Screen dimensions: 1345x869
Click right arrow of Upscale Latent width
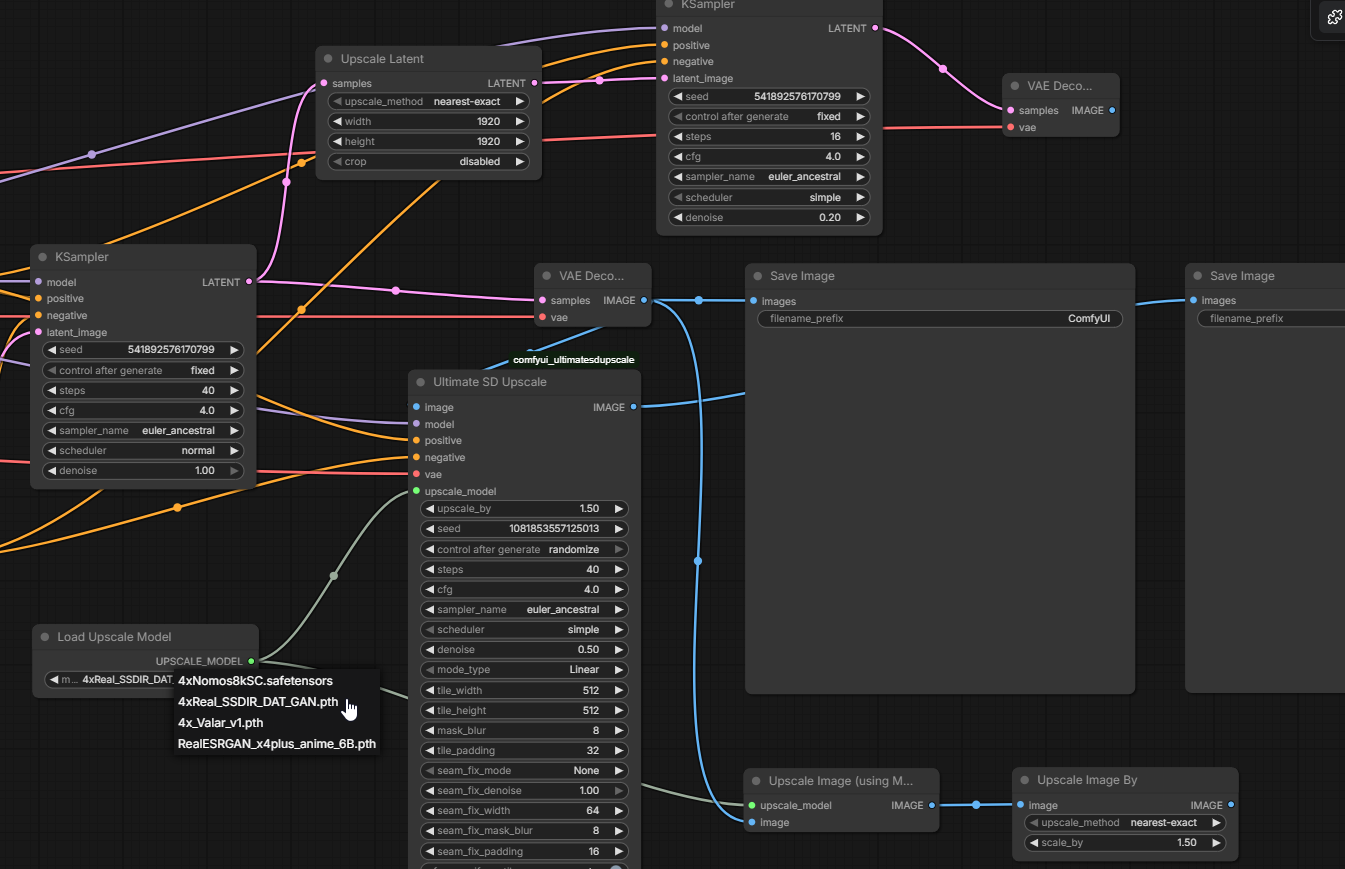click(520, 121)
